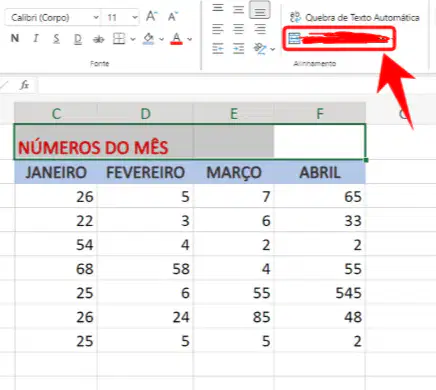Toggle italic formatting (I)

(35, 38)
